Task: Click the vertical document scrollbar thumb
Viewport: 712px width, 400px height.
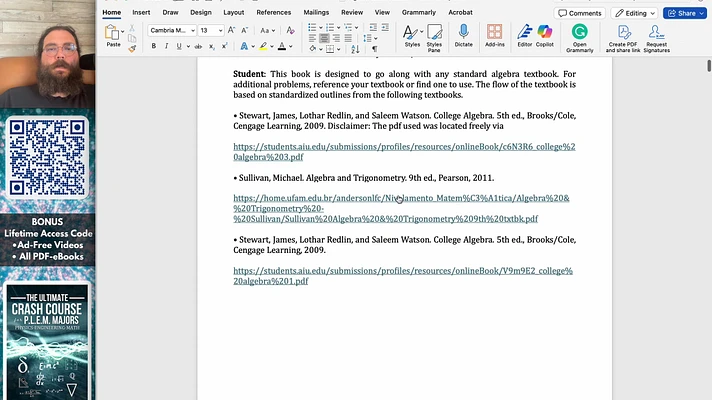Action: click(708, 65)
